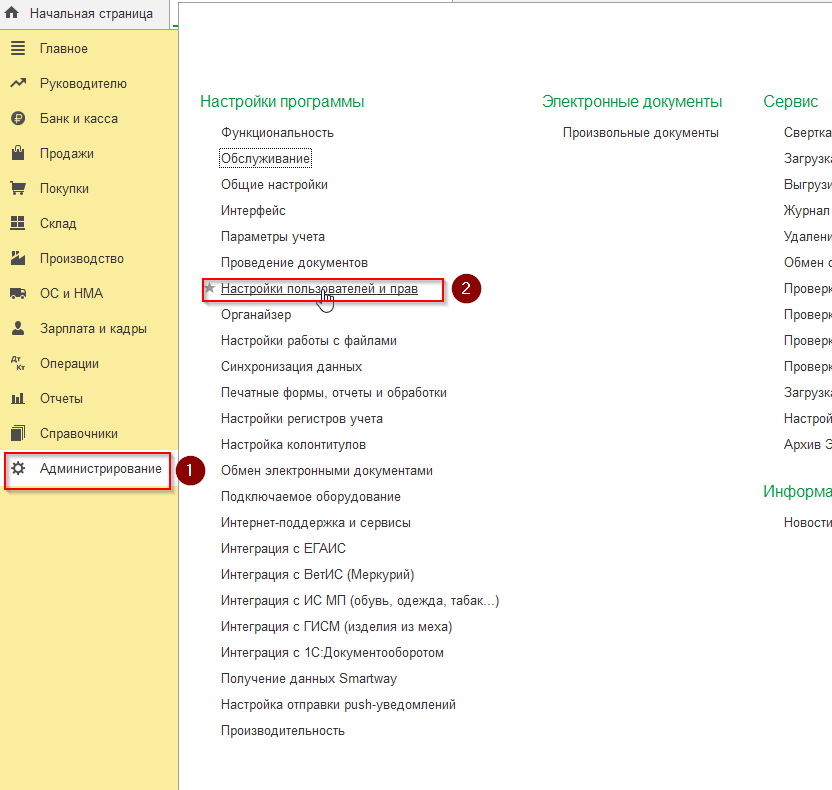832x790 pixels.
Task: Open Настройки пользователей и прав link
Action: coord(319,289)
